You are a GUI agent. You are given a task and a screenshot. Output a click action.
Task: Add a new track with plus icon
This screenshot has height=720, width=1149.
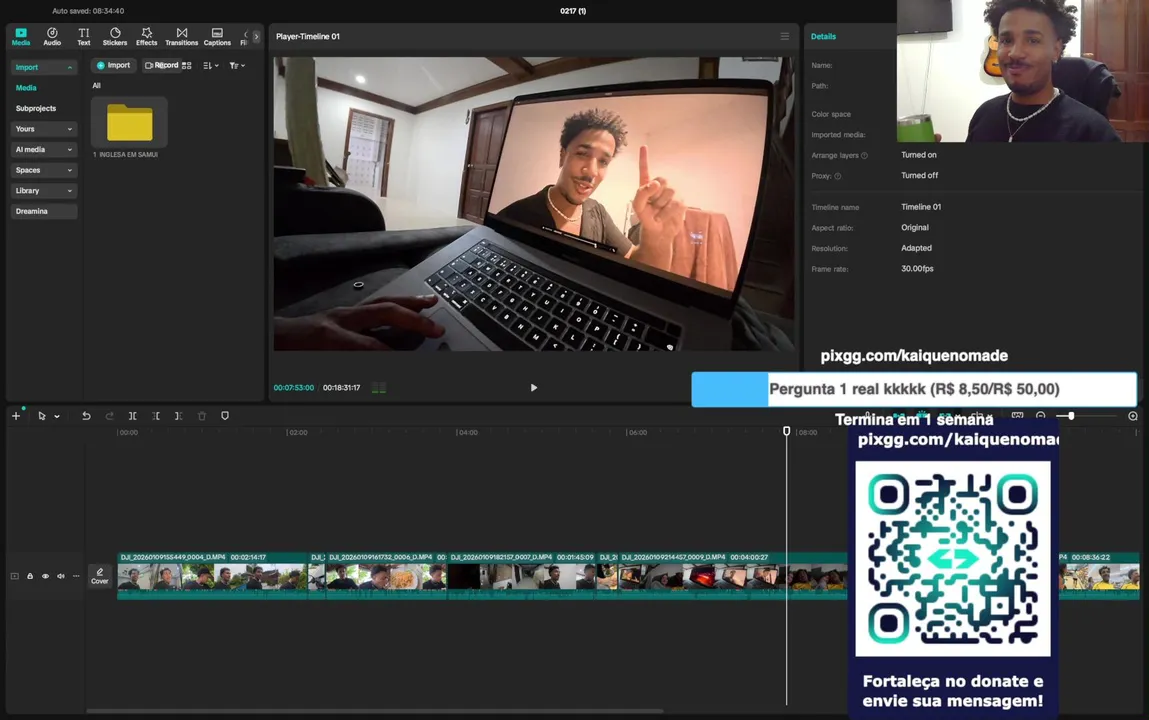[16, 416]
